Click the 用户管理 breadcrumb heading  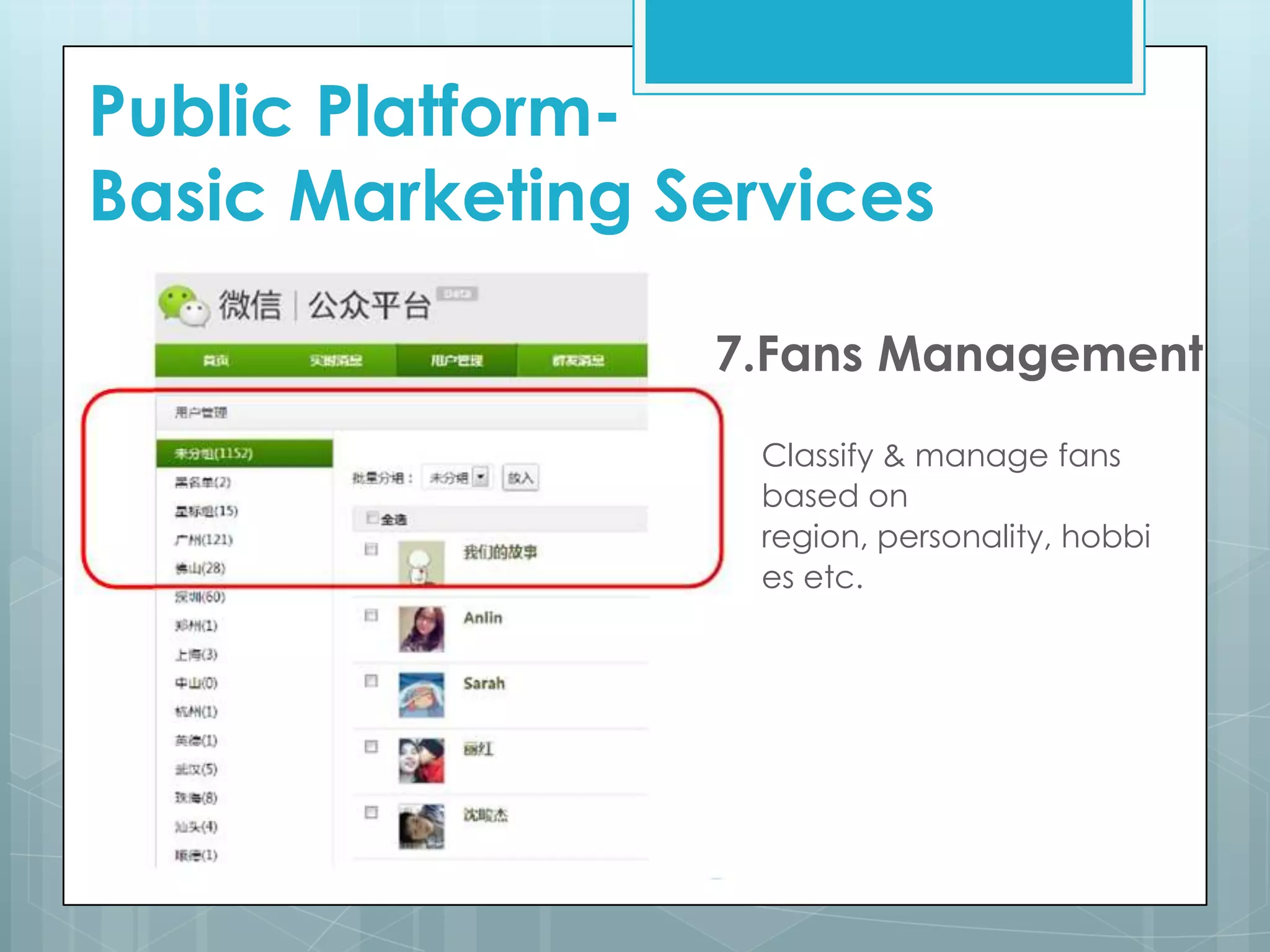coord(201,412)
